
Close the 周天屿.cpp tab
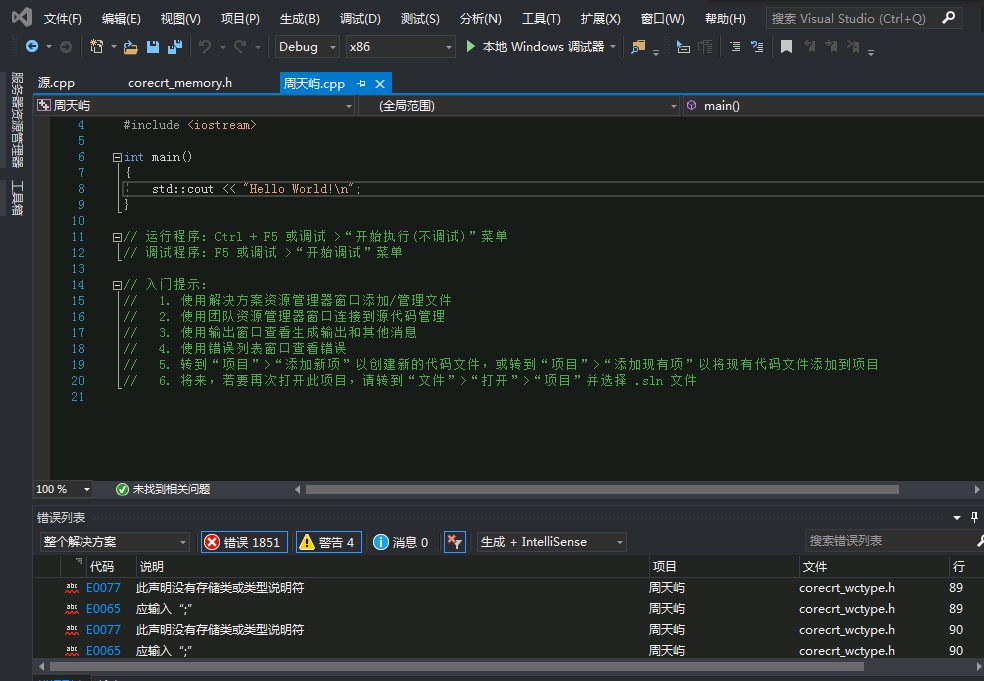380,83
